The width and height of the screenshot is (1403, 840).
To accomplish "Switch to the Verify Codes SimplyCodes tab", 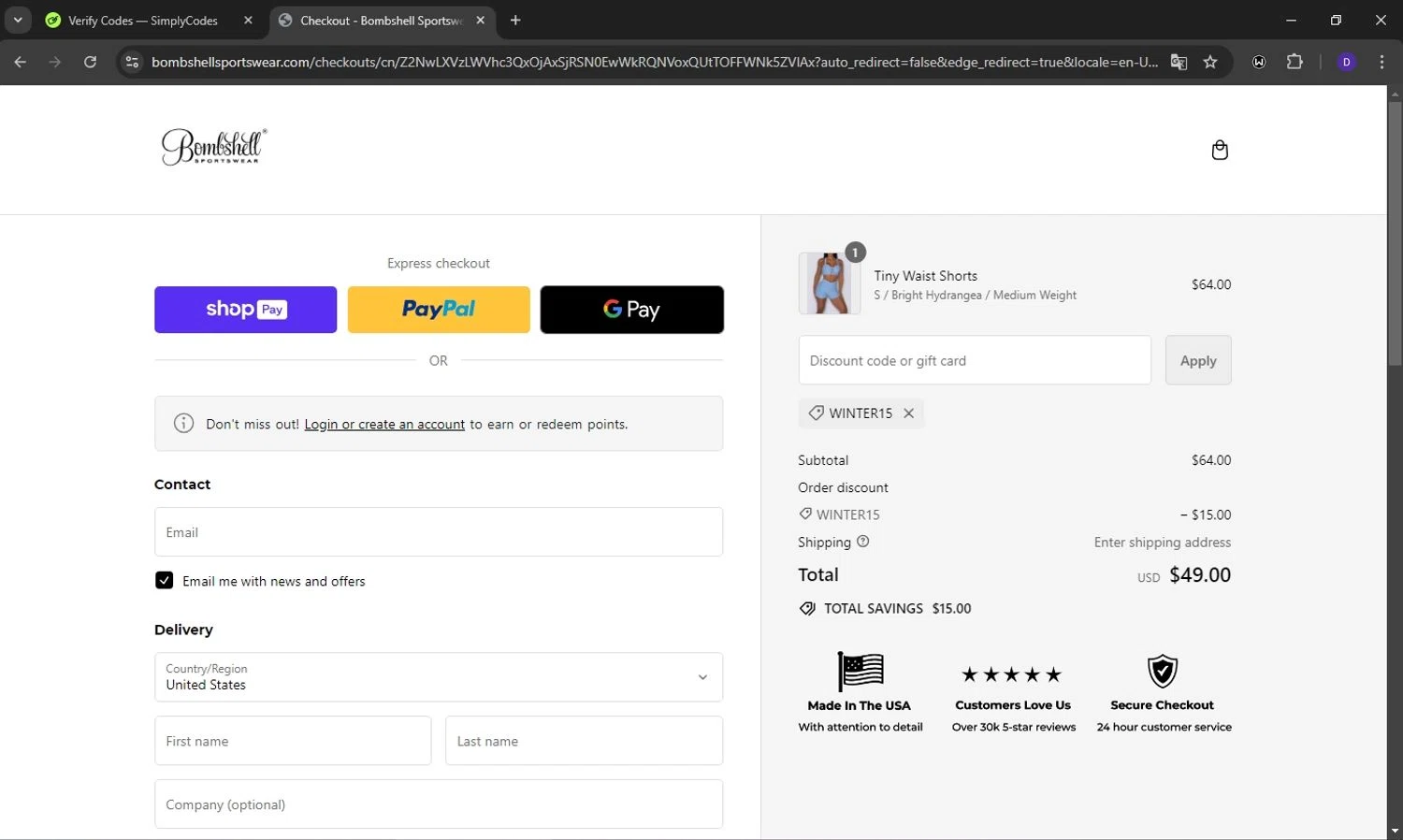I will [x=145, y=21].
